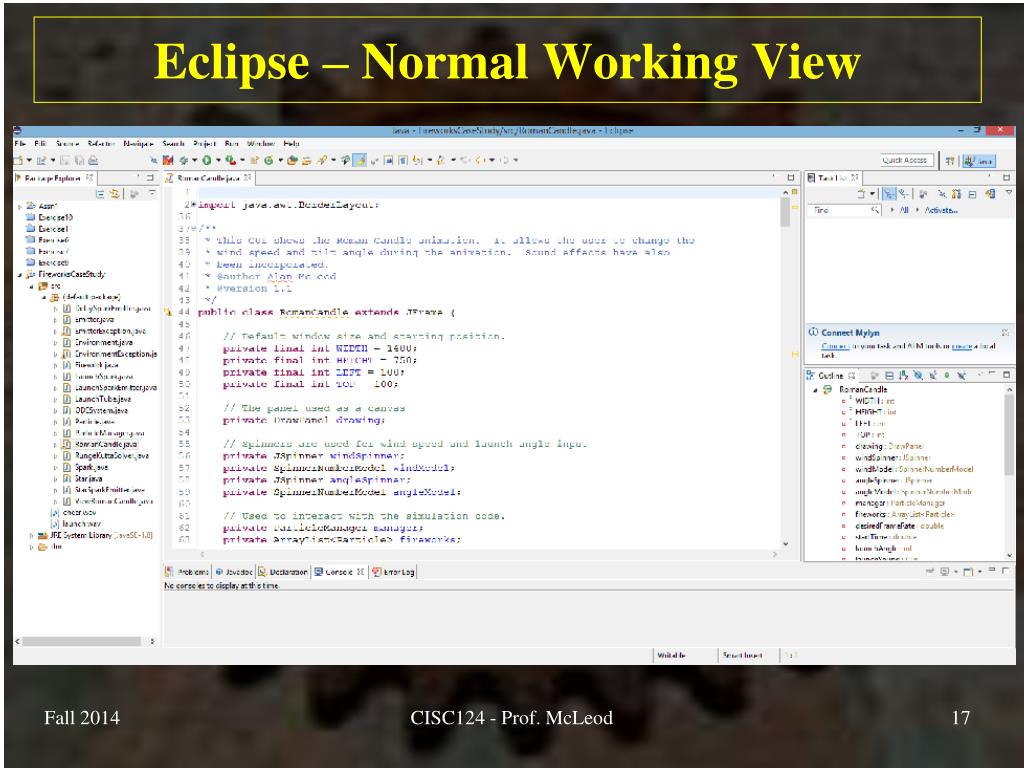Toggle Hide Static Members in Outline
This screenshot has height=768, width=1024.
(x=933, y=376)
